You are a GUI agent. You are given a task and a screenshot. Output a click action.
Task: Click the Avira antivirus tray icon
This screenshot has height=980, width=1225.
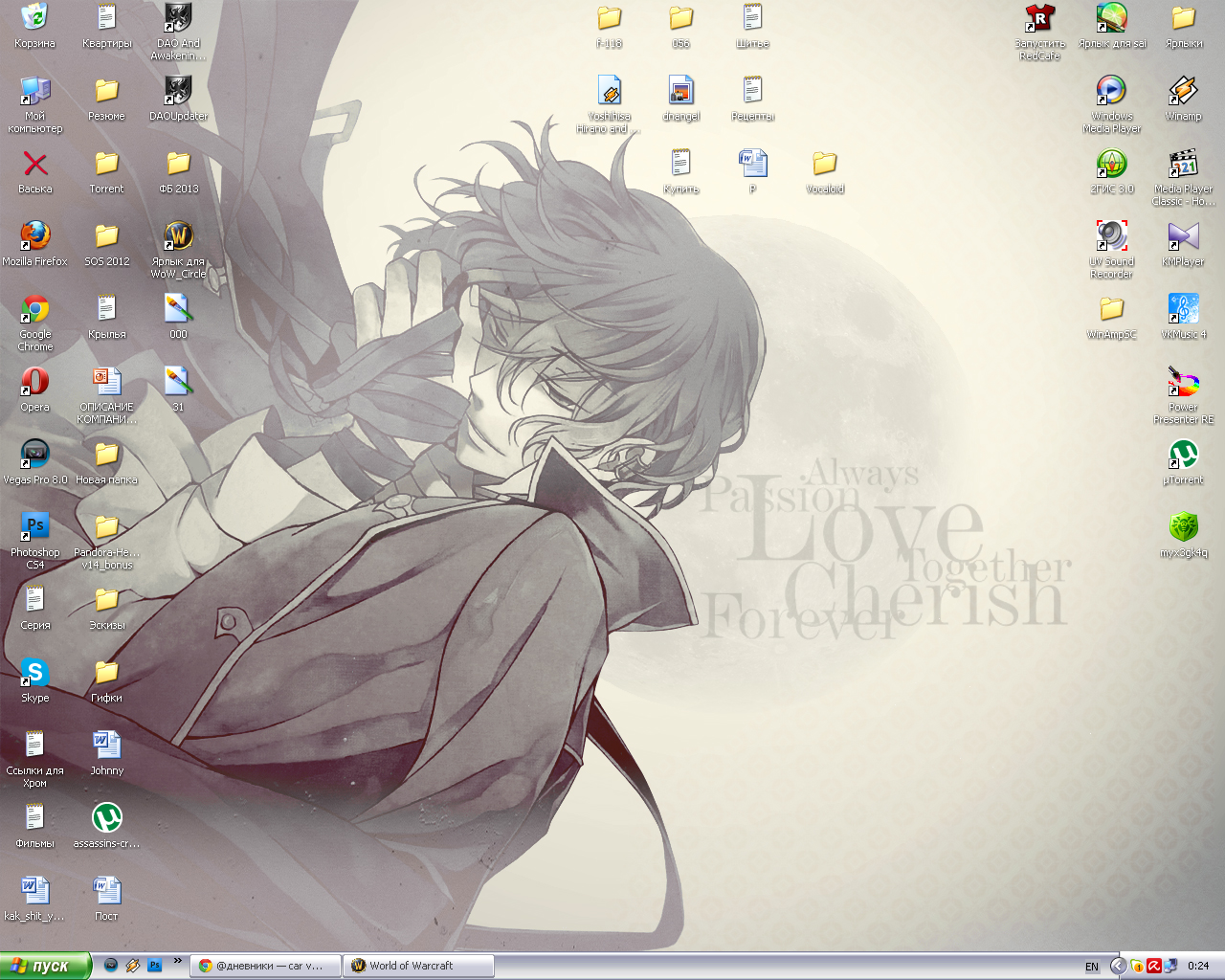[x=1153, y=966]
